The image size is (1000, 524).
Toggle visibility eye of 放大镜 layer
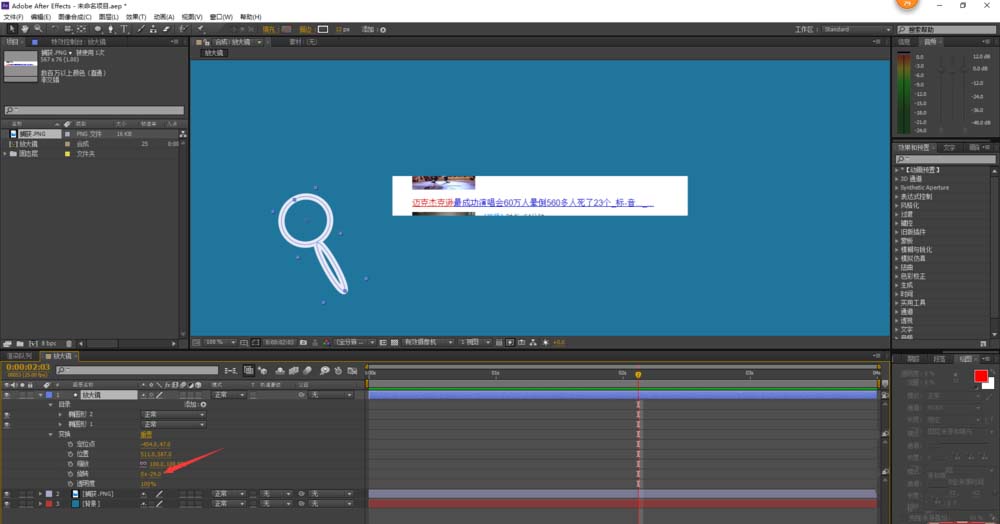click(7, 395)
